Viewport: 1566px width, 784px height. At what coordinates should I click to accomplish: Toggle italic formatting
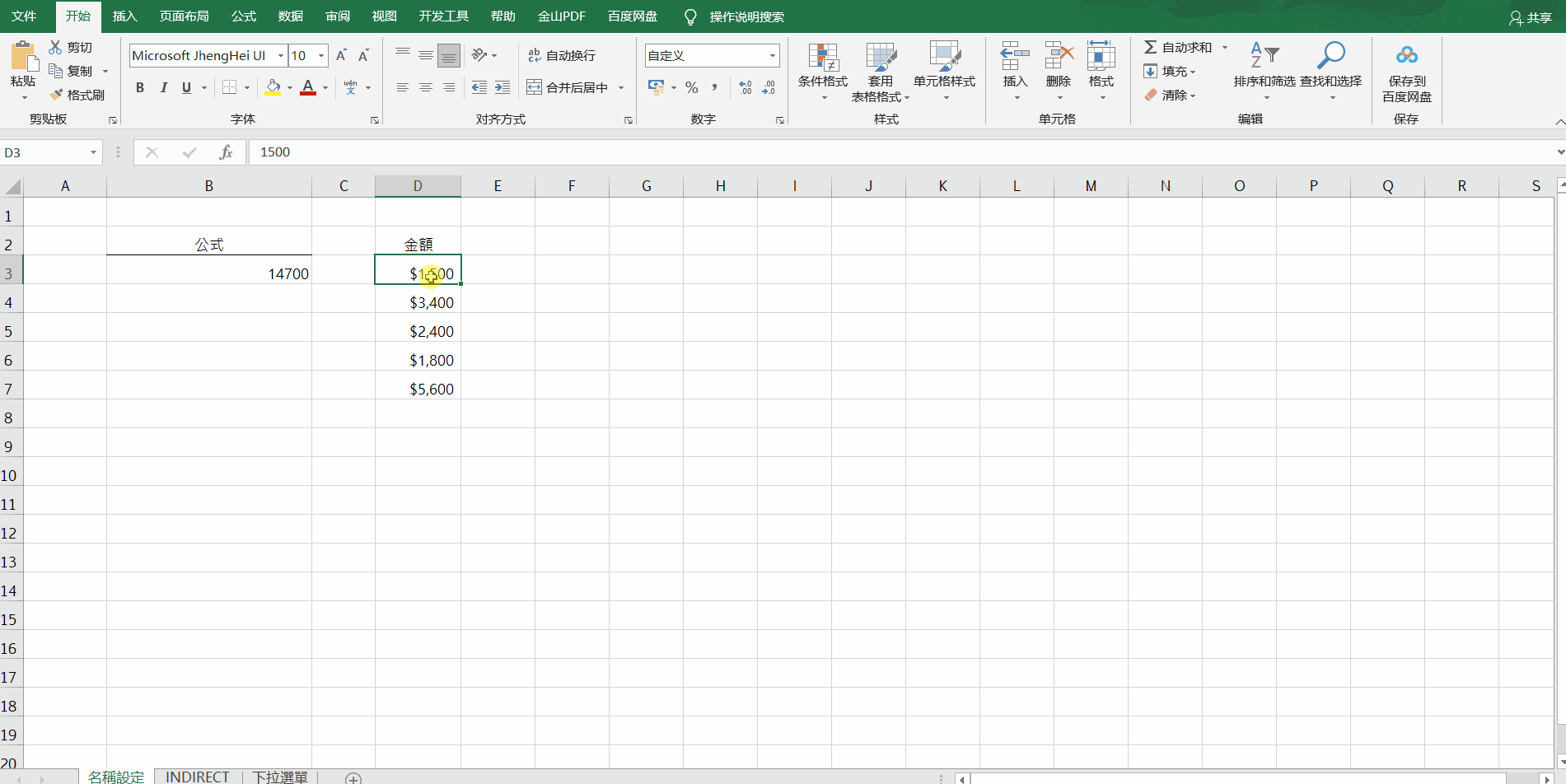(163, 87)
